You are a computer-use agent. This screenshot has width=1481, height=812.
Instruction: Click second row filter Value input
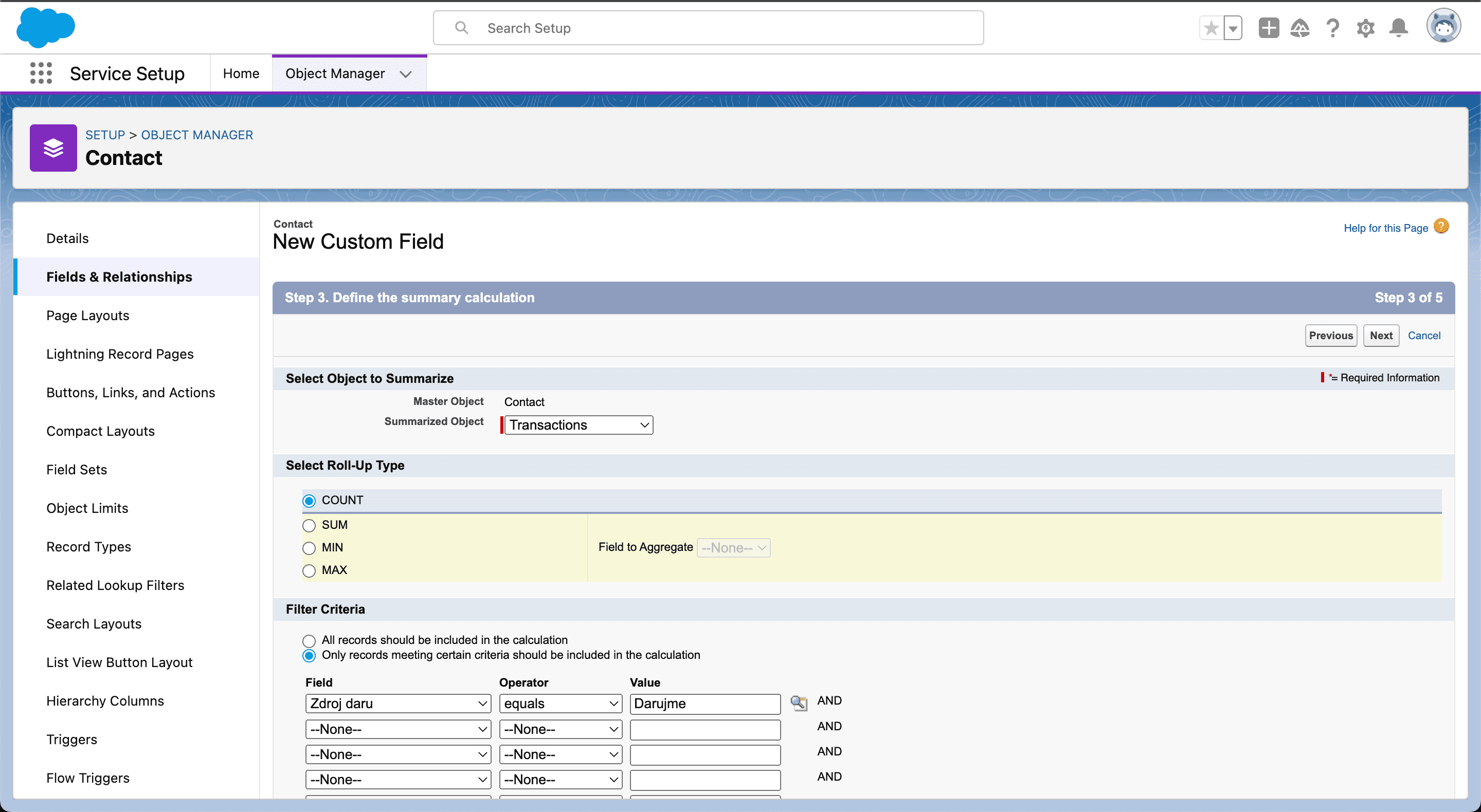[x=705, y=729]
